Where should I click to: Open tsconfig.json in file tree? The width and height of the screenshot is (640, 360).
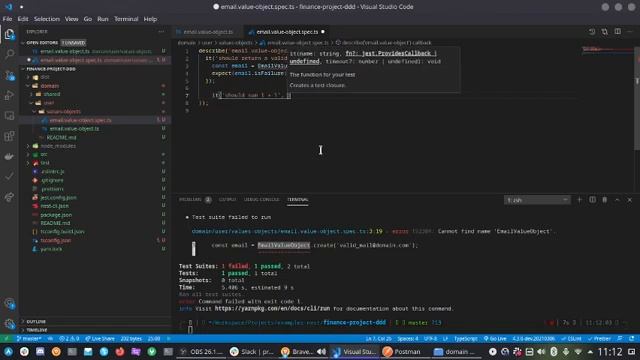(x=56, y=240)
